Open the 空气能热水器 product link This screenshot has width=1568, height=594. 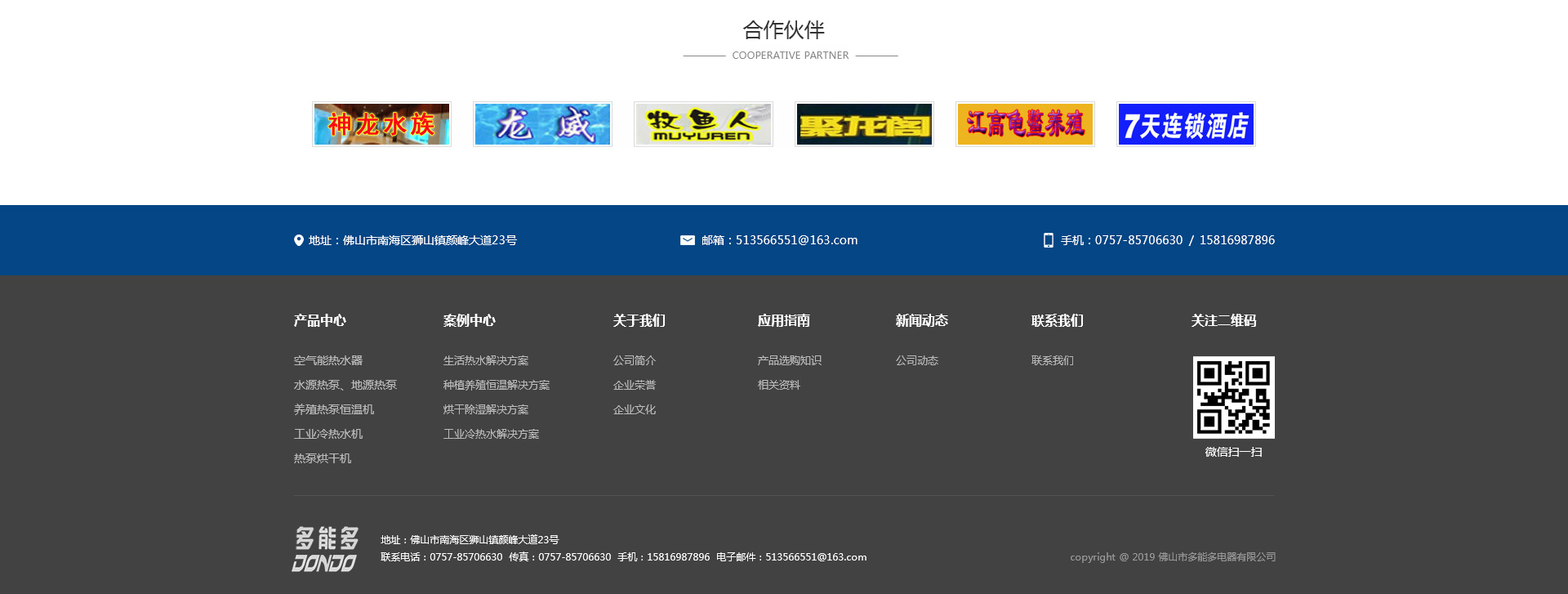point(328,360)
